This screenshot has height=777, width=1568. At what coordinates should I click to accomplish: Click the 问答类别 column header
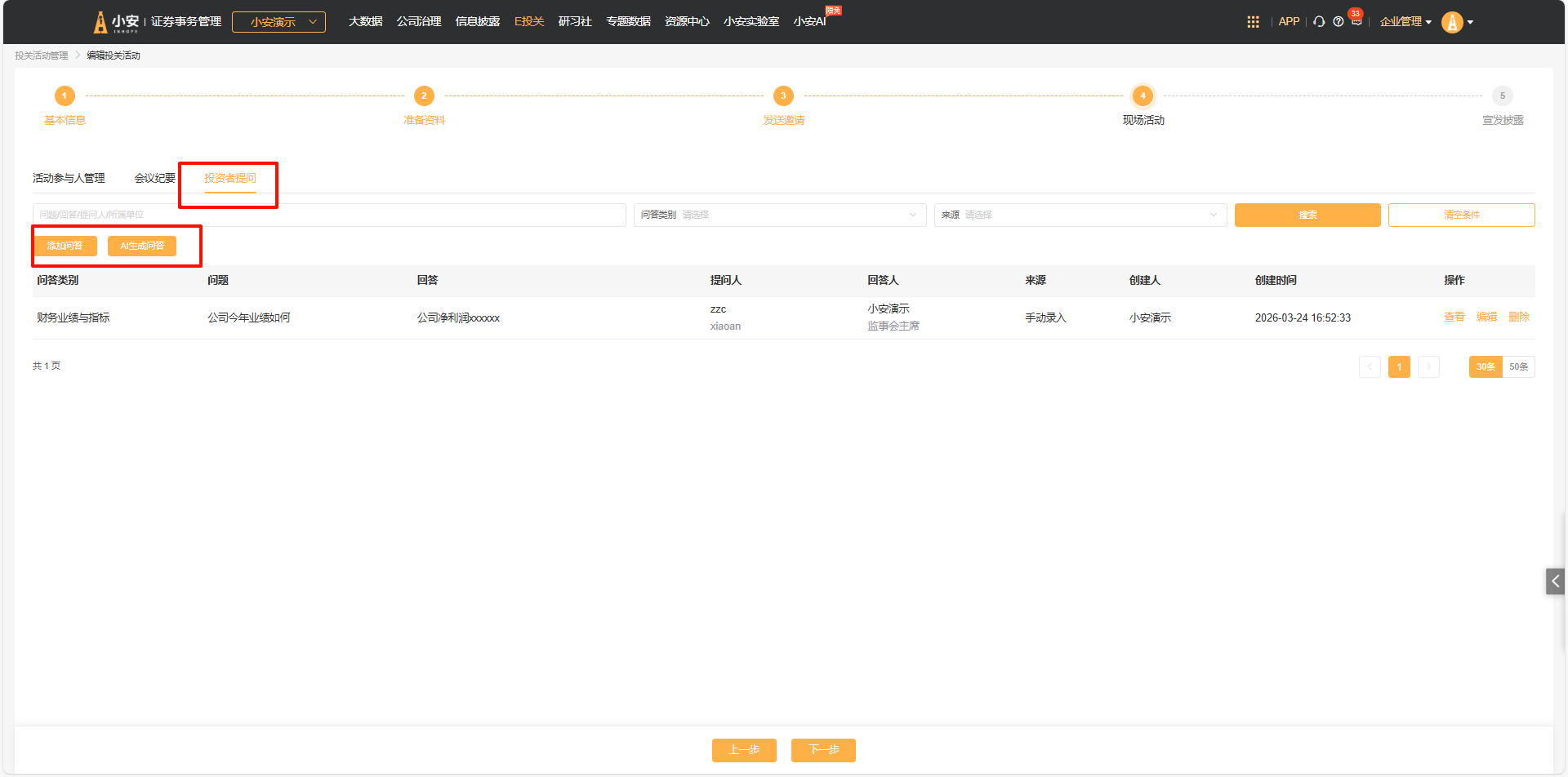click(58, 280)
